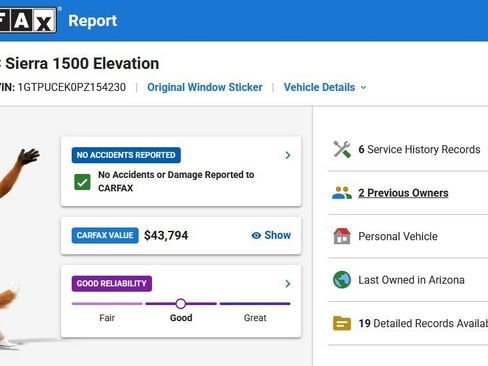Click the Fair reliability label
The width and height of the screenshot is (488, 366).
(107, 318)
